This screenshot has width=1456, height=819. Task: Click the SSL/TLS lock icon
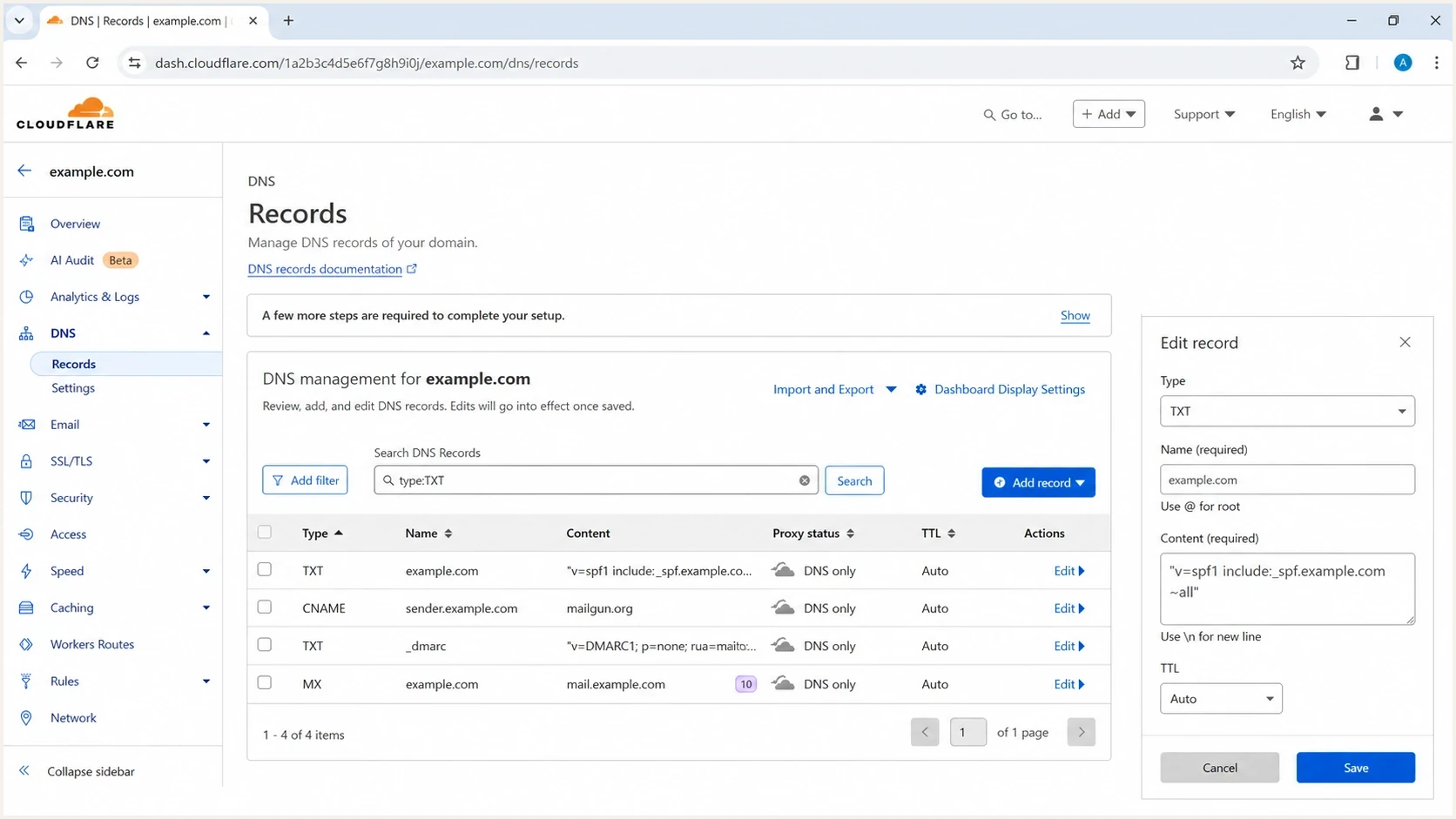26,461
